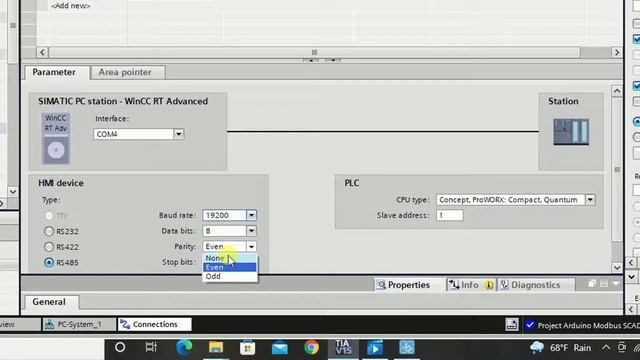
Task: Open the Diagnostics tab
Action: tap(535, 285)
